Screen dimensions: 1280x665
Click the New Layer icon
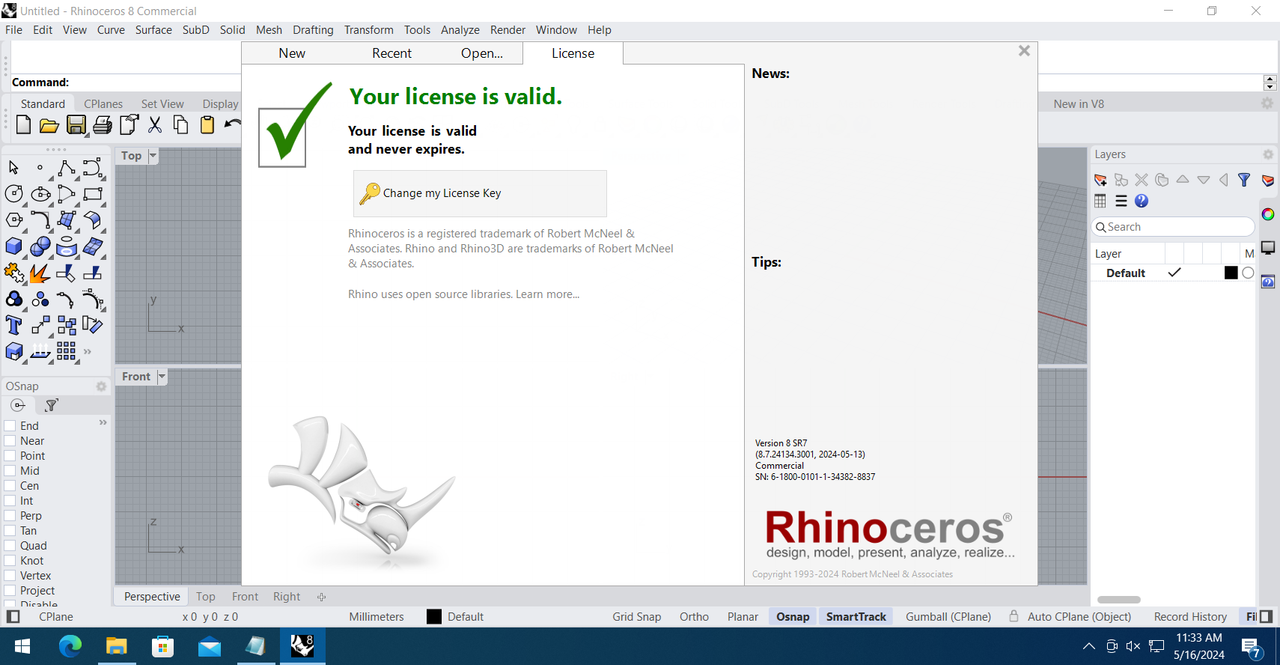click(1101, 180)
